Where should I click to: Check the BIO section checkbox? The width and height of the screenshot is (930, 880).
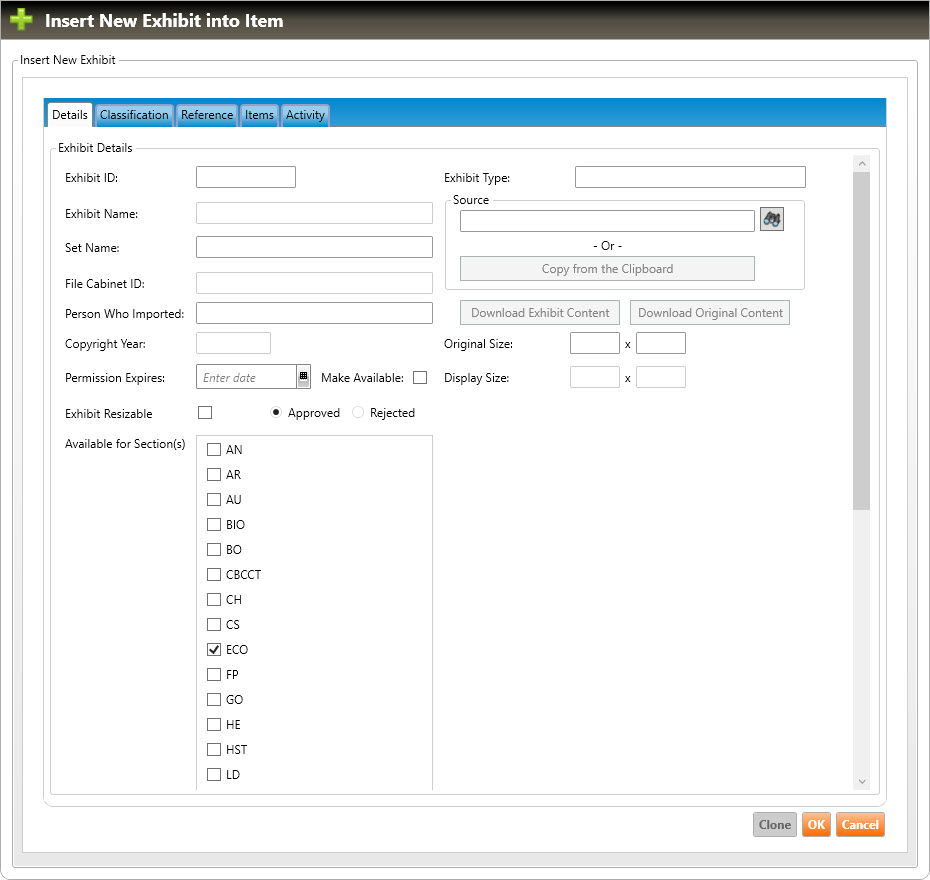(x=214, y=524)
